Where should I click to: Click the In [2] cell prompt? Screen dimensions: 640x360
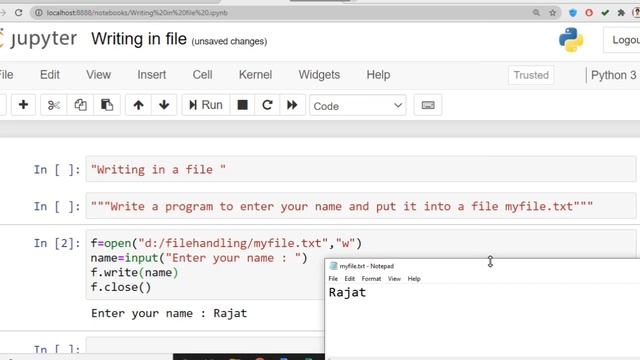57,243
